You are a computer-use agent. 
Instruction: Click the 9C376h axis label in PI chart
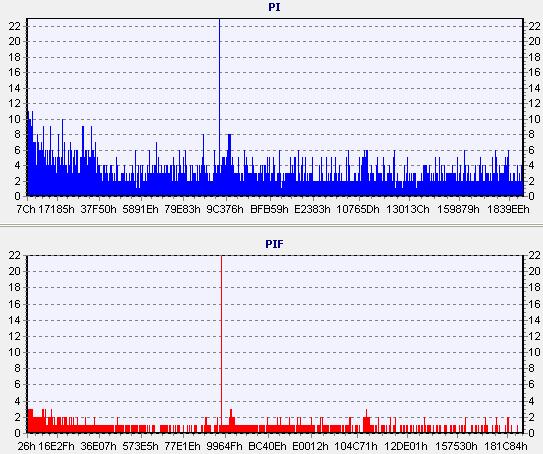225,209
